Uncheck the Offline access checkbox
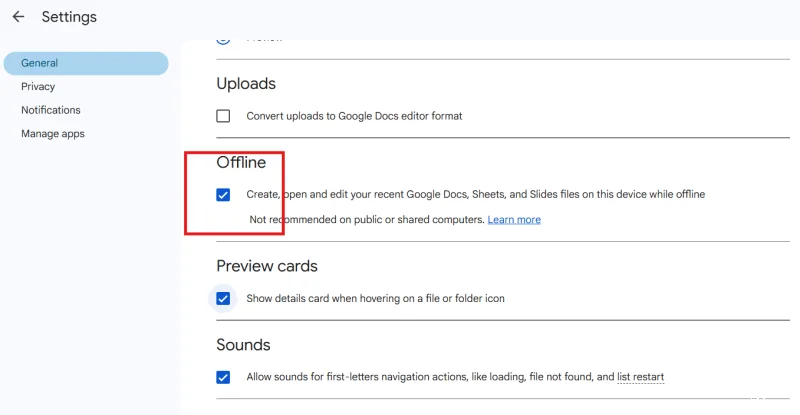Image resolution: width=800 pixels, height=415 pixels. tap(223, 195)
